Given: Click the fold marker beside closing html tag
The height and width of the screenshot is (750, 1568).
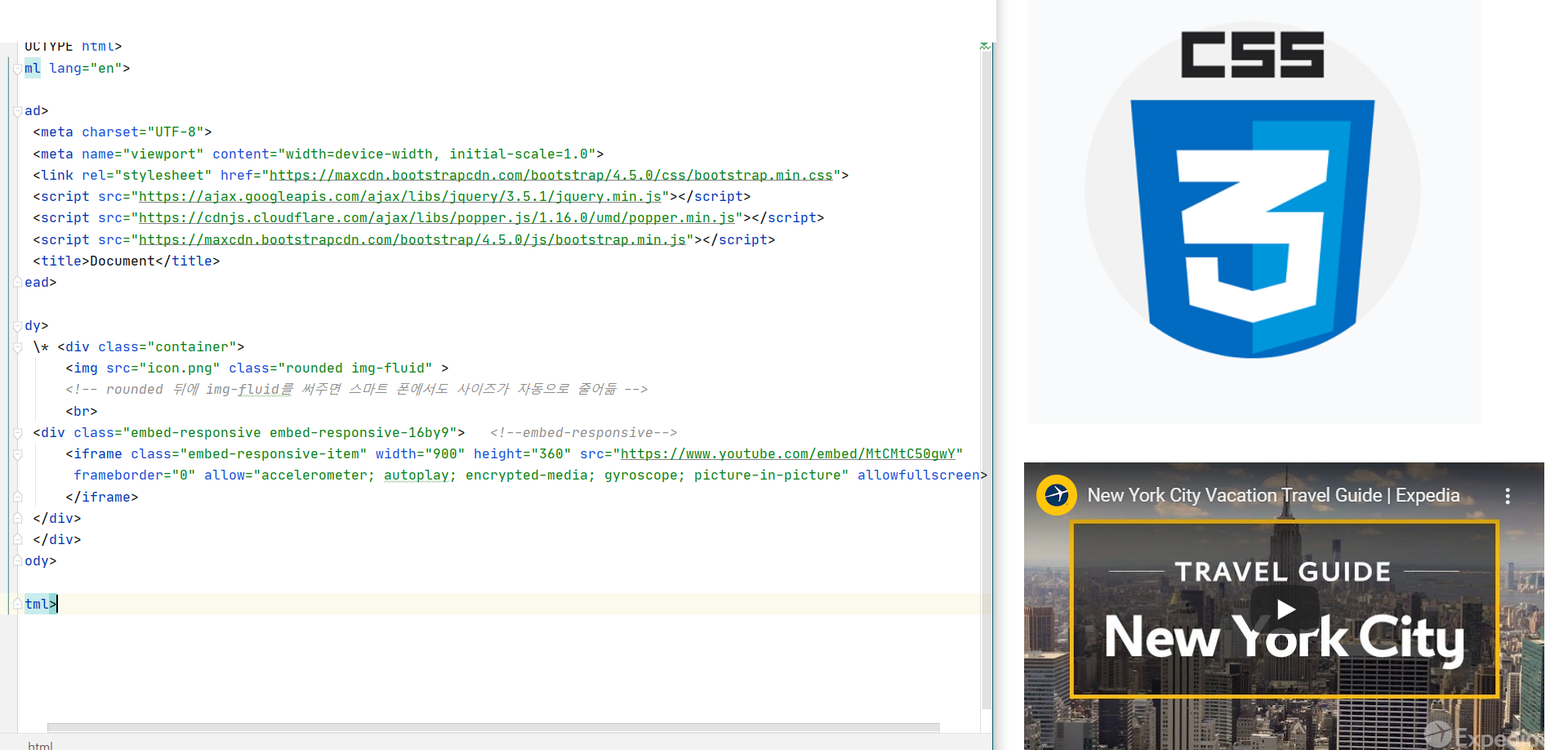Looking at the screenshot, I should pos(17,605).
